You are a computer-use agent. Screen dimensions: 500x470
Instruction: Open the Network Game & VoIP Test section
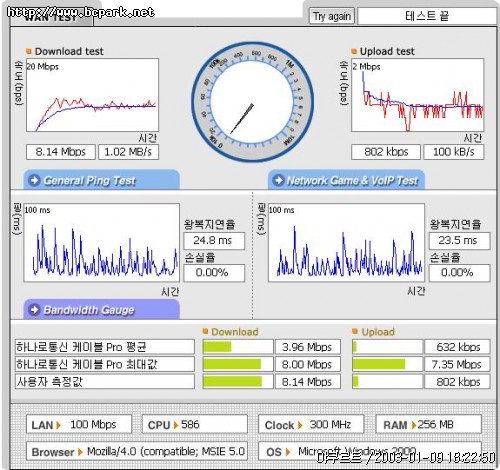tap(346, 180)
